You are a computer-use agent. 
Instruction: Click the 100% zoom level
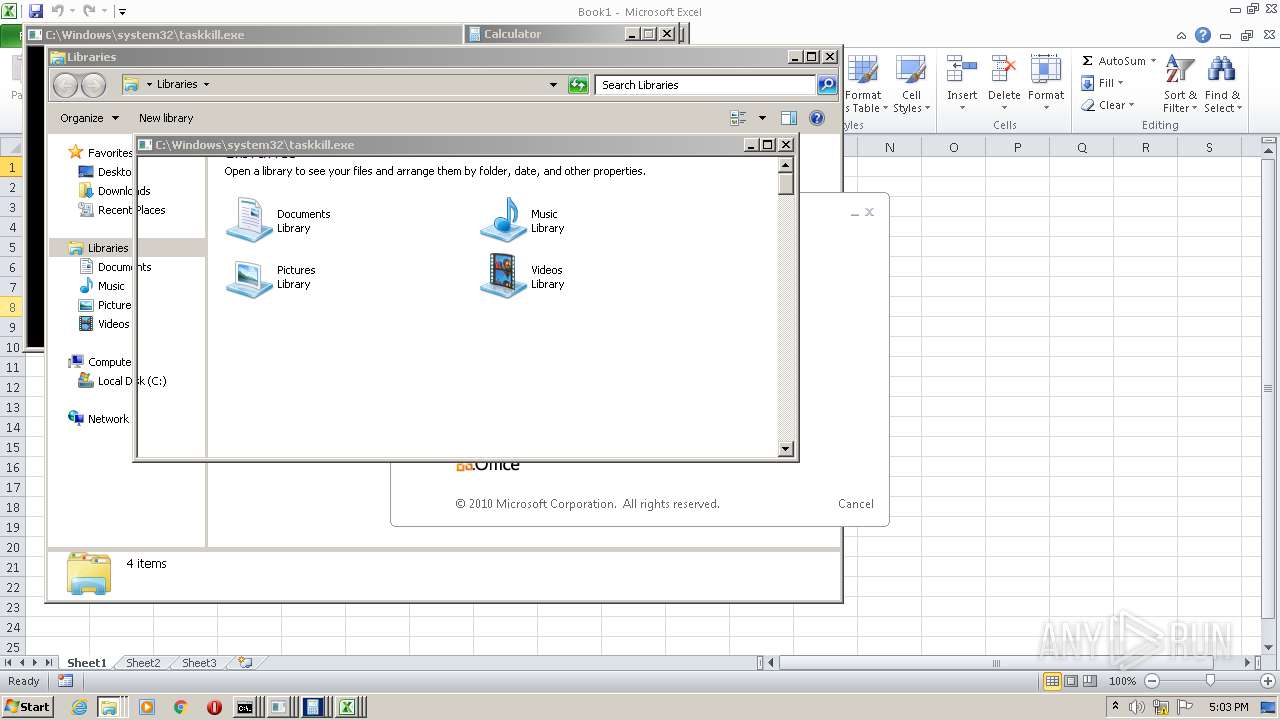(x=1122, y=681)
